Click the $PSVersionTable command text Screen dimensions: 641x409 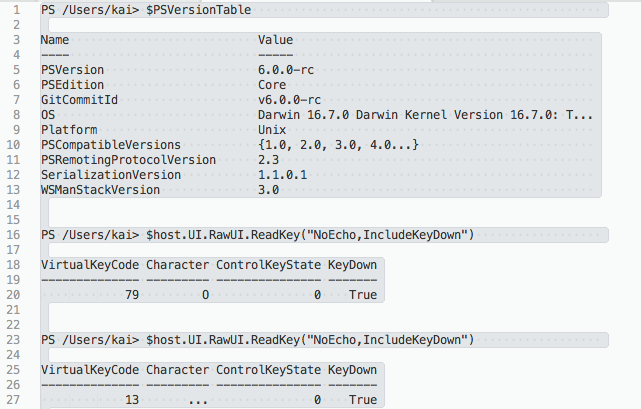coord(198,9)
